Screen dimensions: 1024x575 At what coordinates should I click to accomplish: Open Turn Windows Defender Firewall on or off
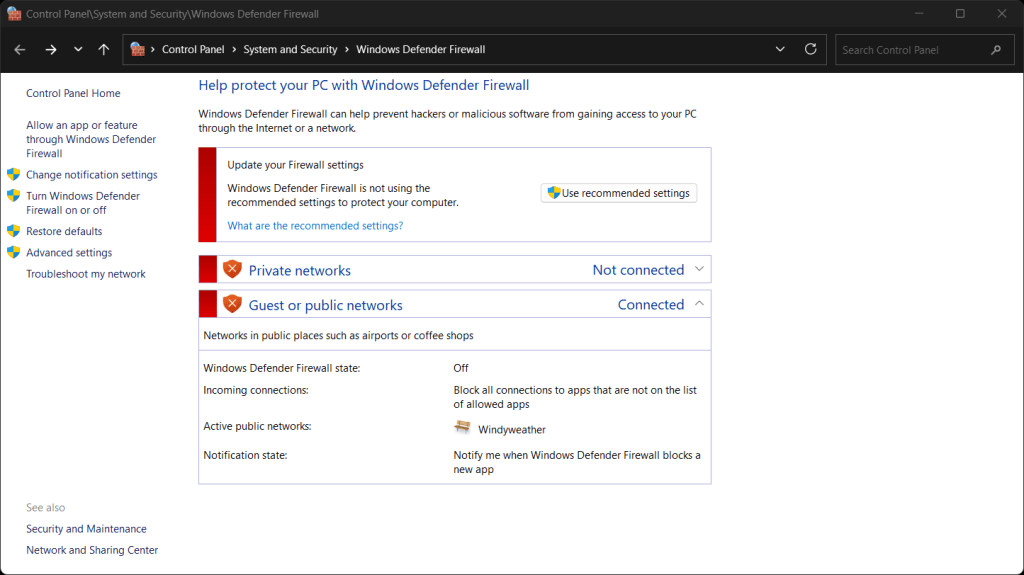click(83, 203)
